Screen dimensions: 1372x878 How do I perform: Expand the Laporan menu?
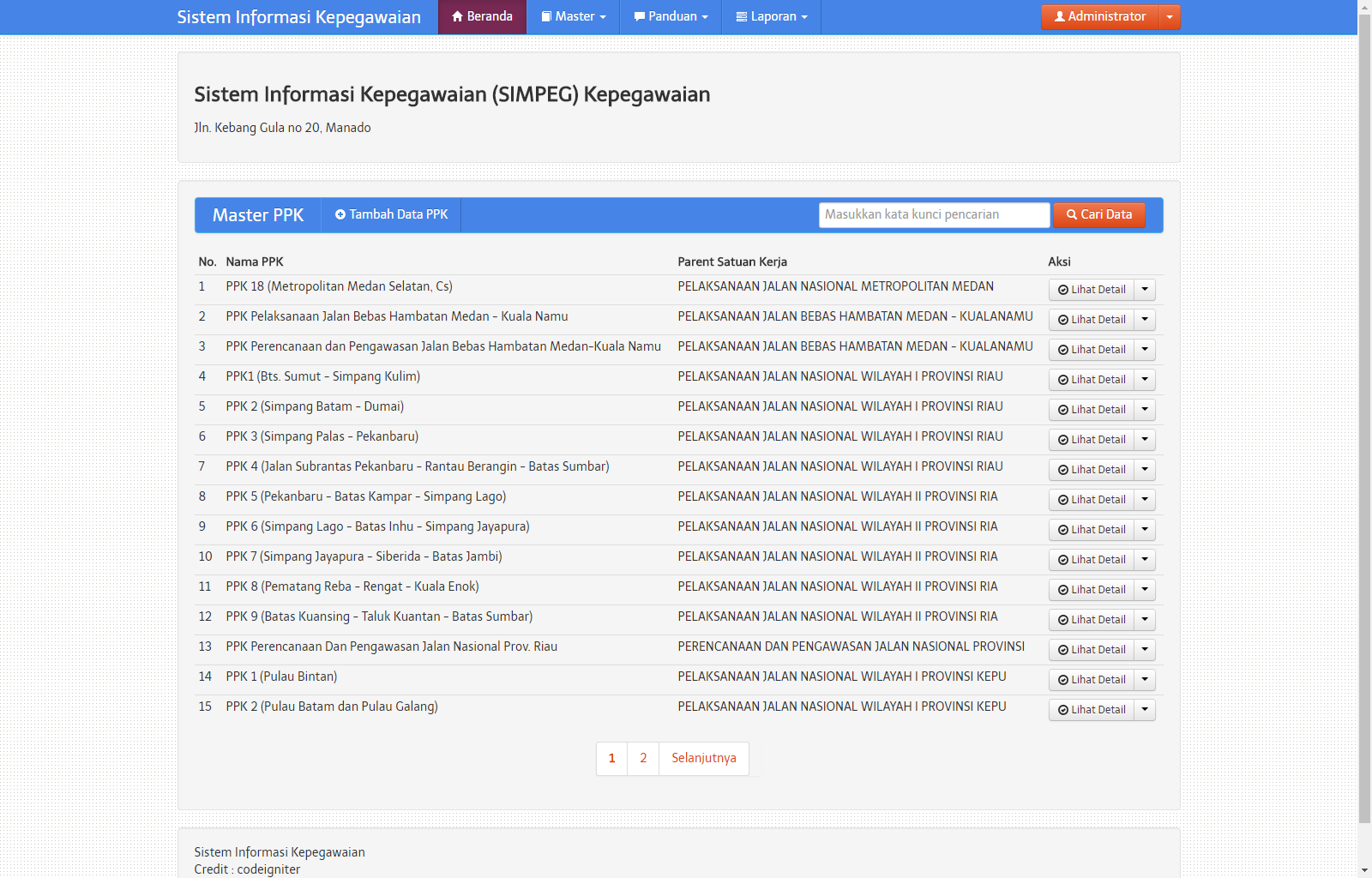[x=772, y=17]
